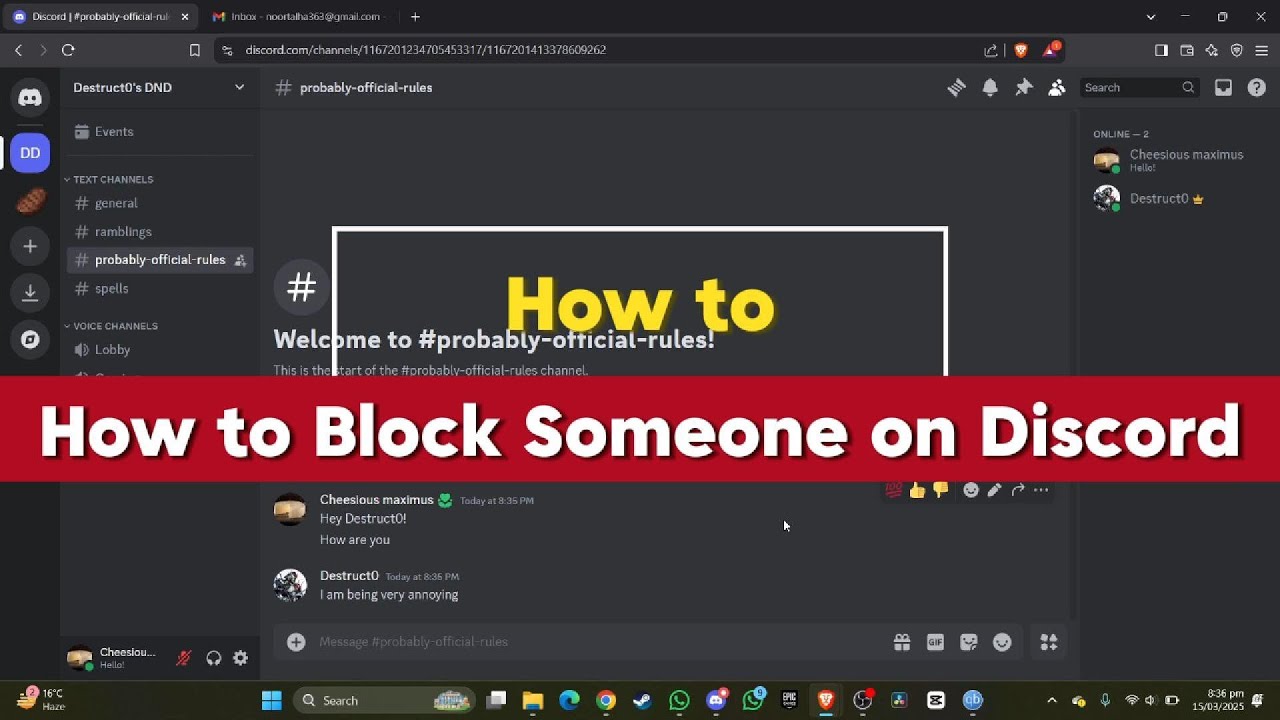Join the Lobby voice channel
The image size is (1280, 720).
click(160, 350)
